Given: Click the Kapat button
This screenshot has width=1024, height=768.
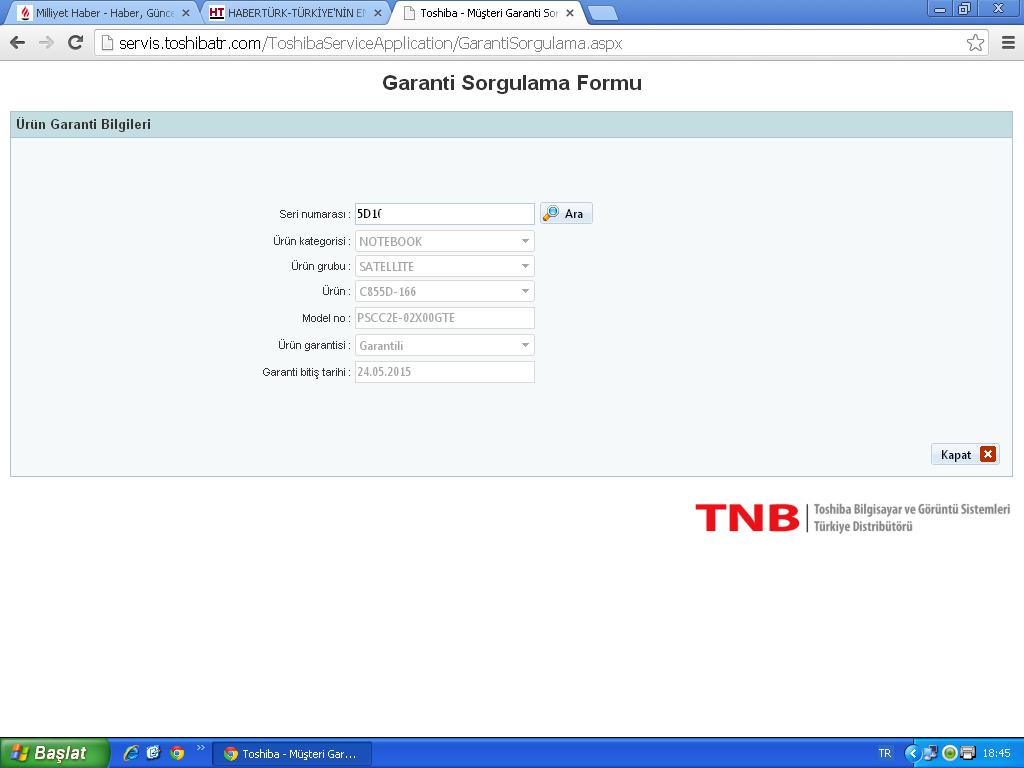Looking at the screenshot, I should click(965, 455).
